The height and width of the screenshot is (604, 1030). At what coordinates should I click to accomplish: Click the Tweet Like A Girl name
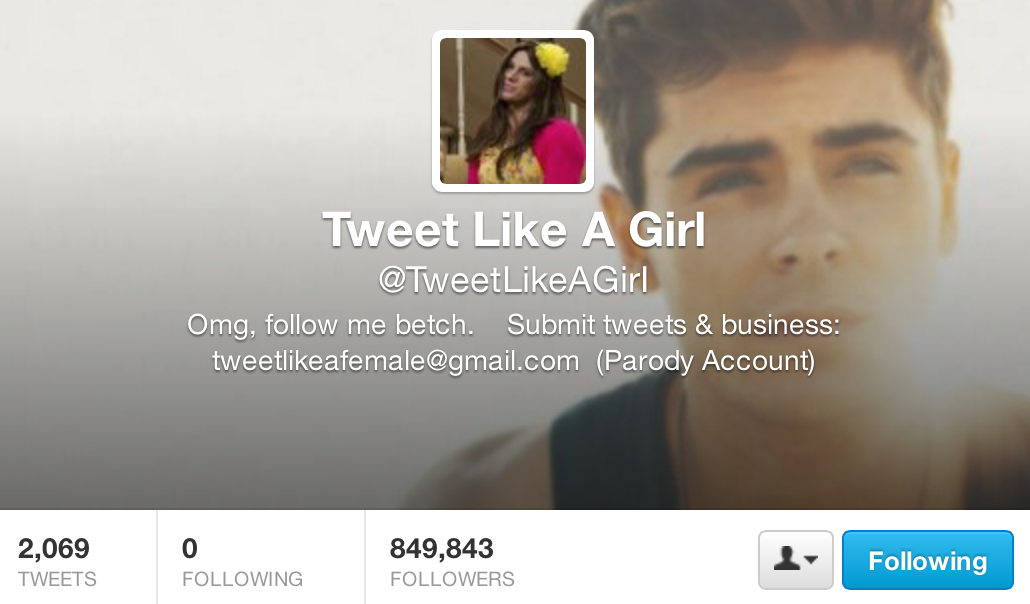pos(514,230)
